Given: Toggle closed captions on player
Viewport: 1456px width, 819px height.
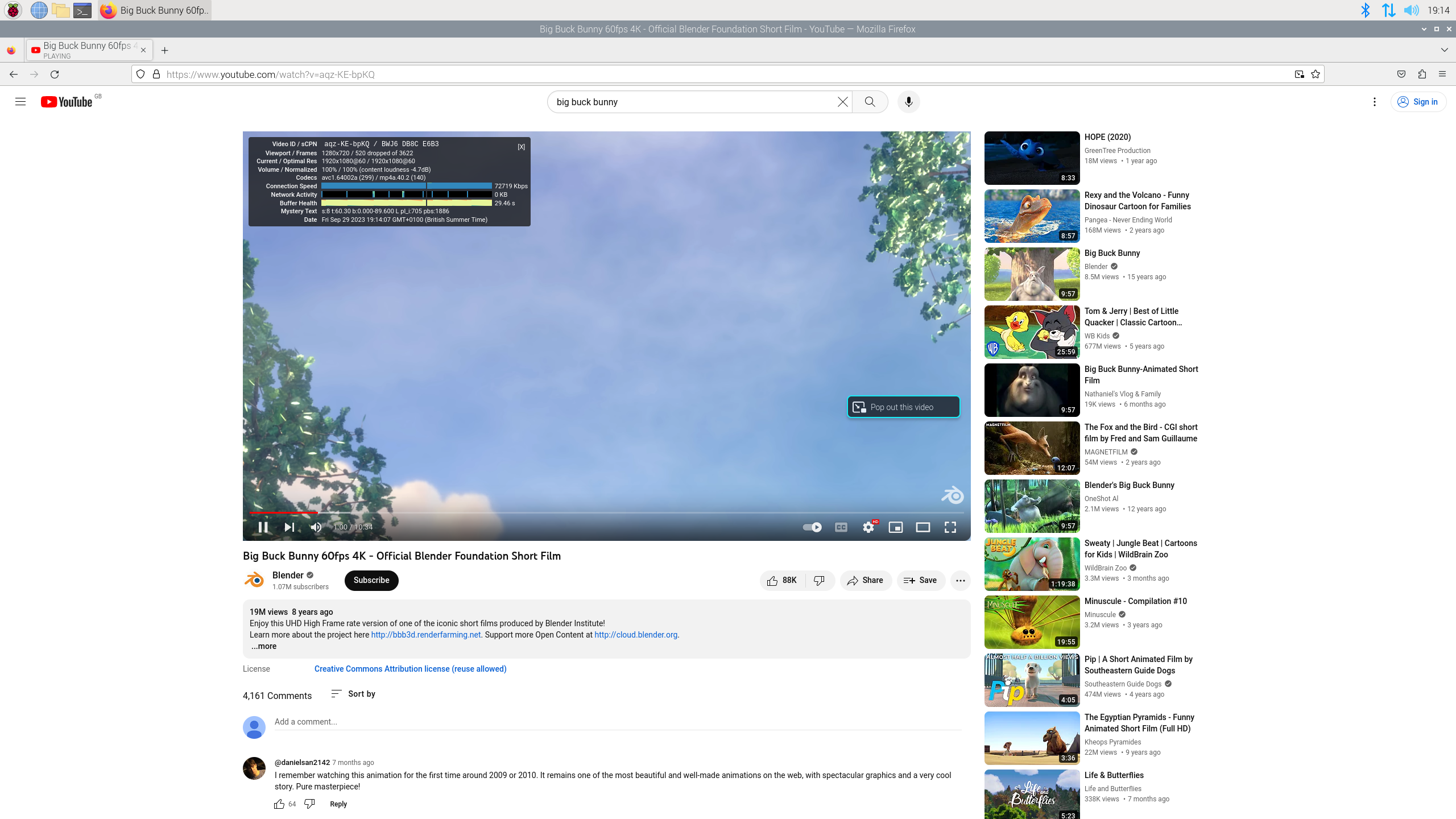Looking at the screenshot, I should click(x=841, y=527).
